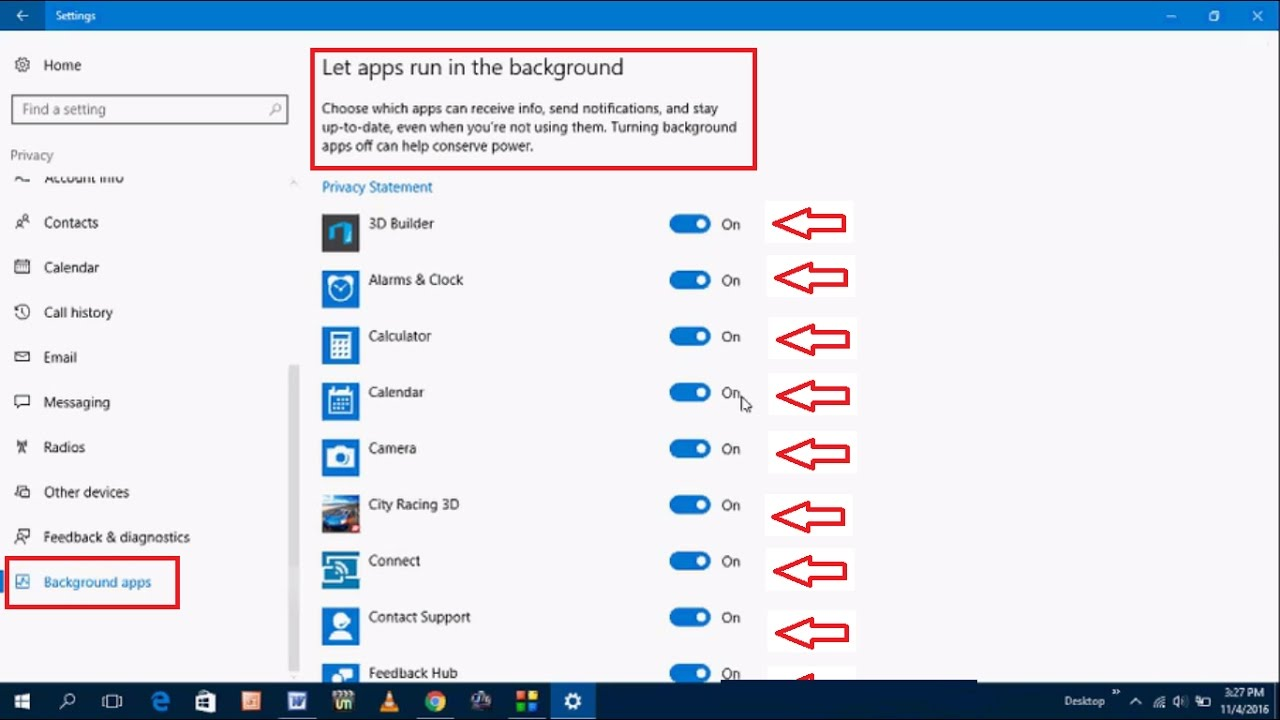
Task: Click the Desktop toolbar label on the taskbar
Action: tap(1084, 701)
